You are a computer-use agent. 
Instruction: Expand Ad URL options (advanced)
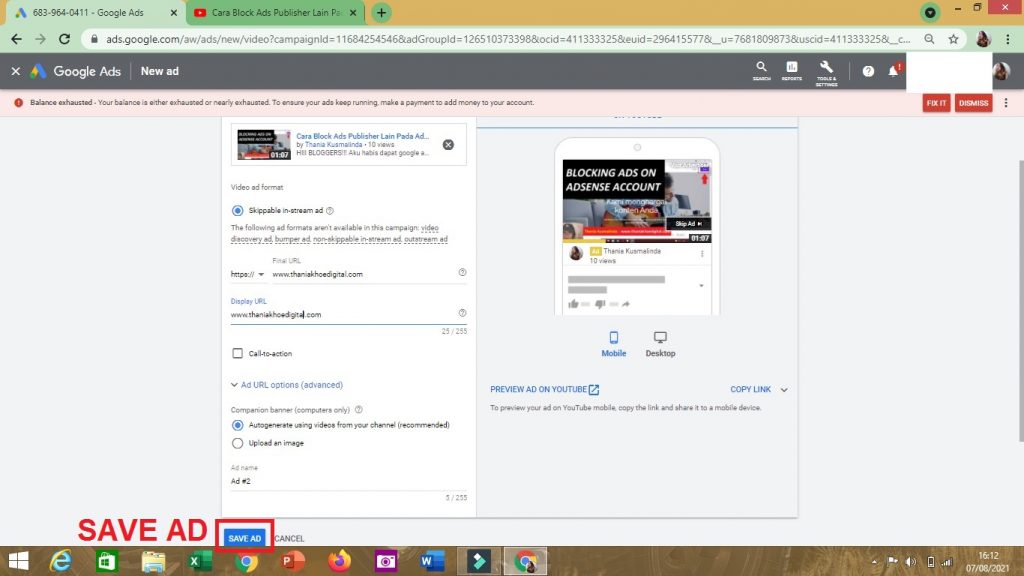[x=286, y=385]
